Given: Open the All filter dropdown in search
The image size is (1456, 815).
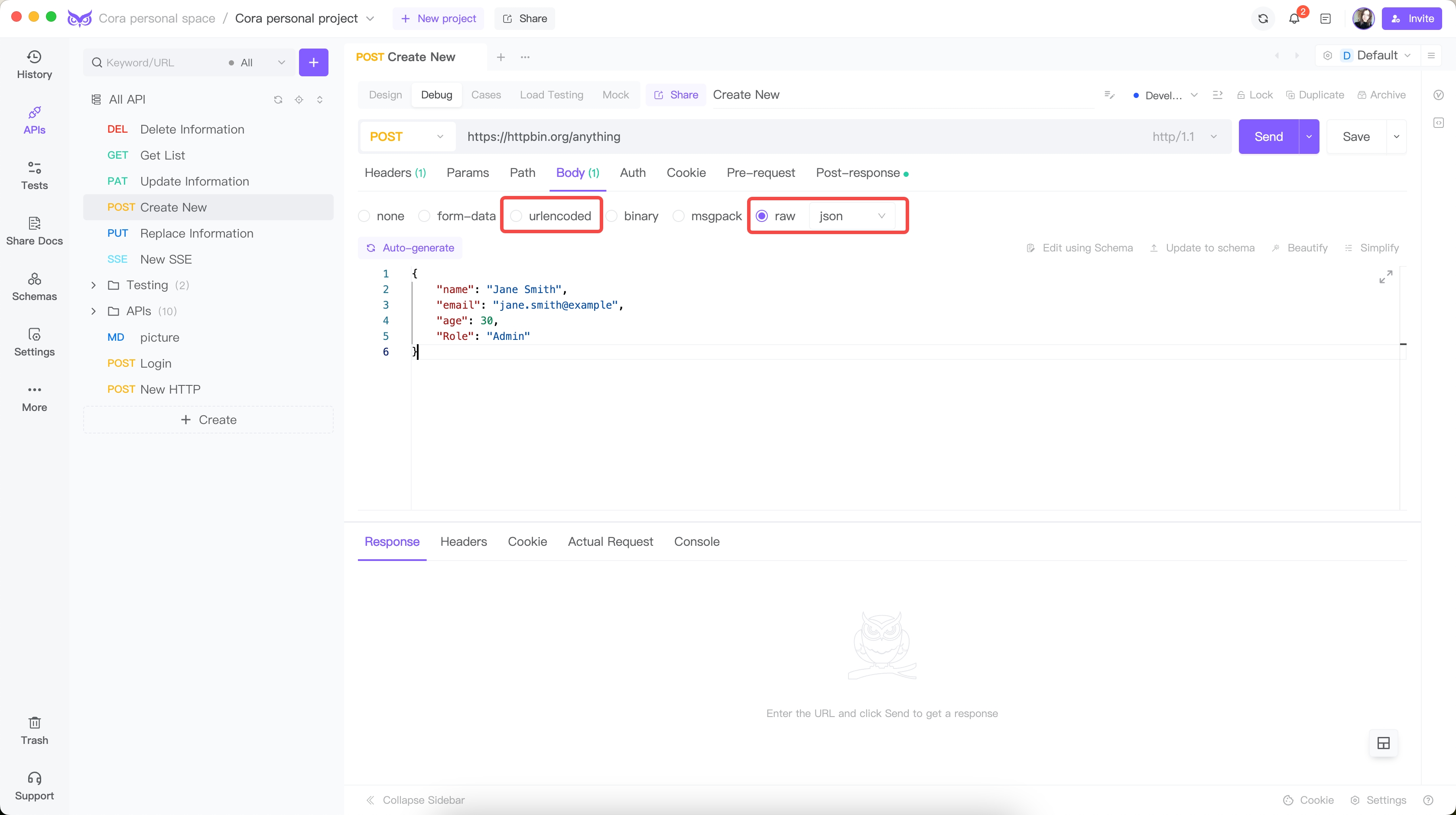Looking at the screenshot, I should coord(257,63).
